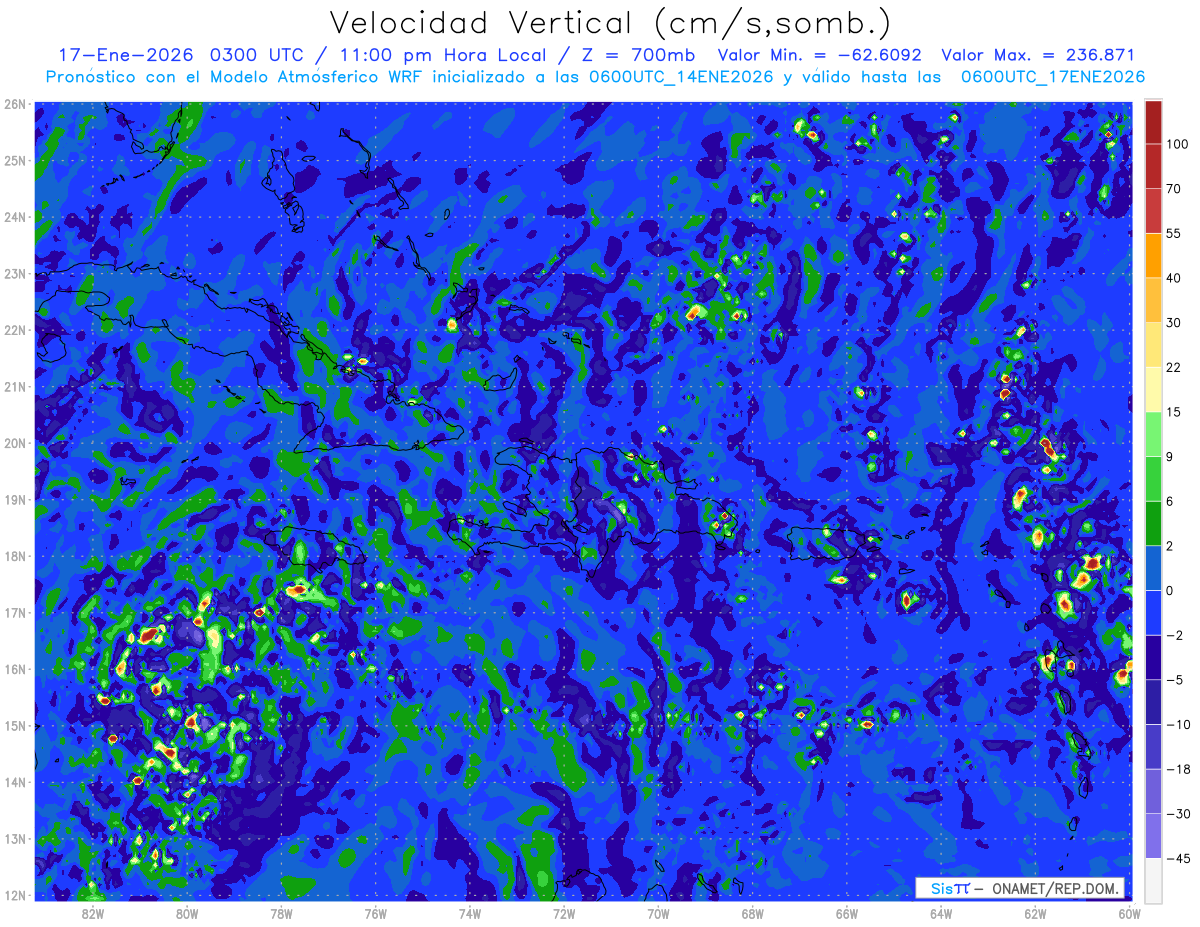Click the colorbar label "-18"

1177,769
